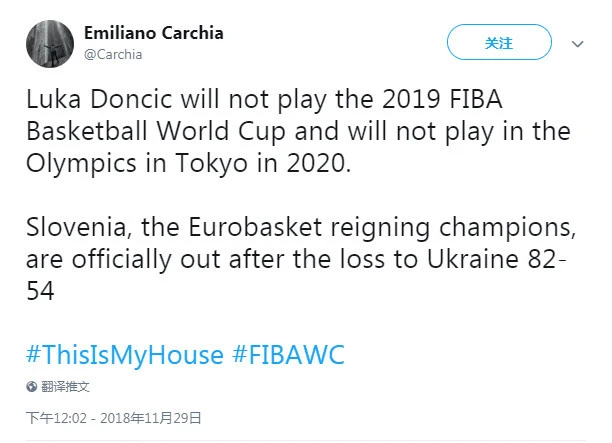The height and width of the screenshot is (443, 612).
Task: Expand the chevron menu next to 关注
Action: click(577, 44)
